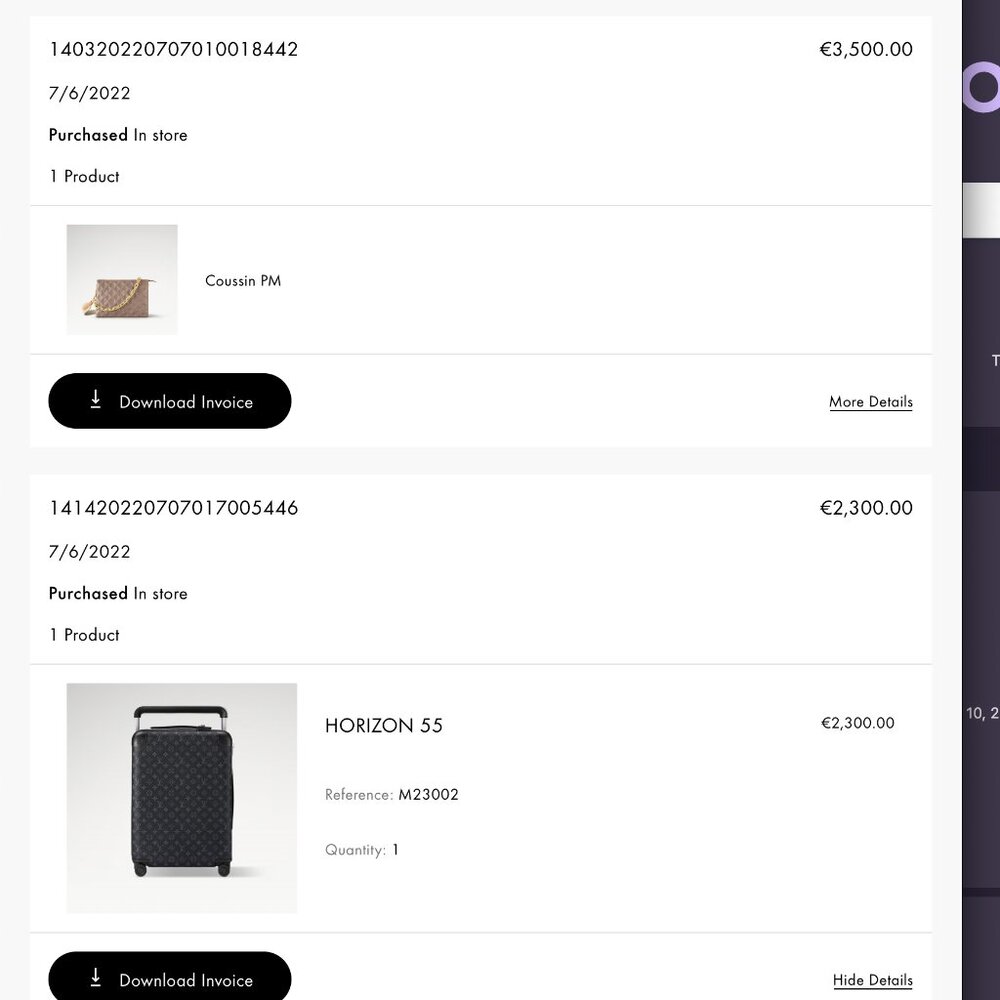The height and width of the screenshot is (1000, 1000).
Task: Click Purchased In store on the second order
Action: tap(118, 593)
